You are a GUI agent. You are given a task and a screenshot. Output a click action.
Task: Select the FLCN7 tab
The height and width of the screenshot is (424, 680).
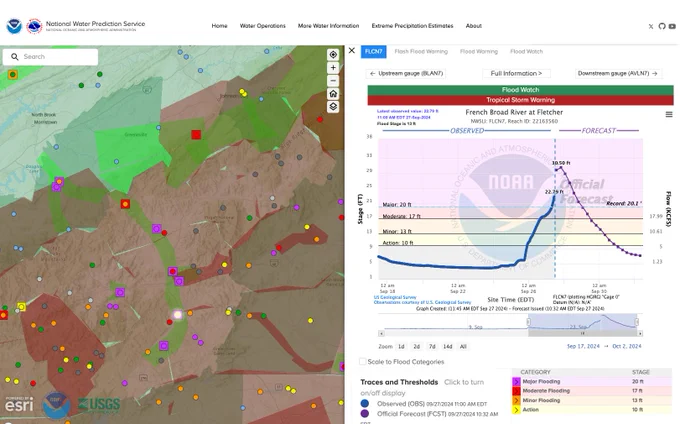coord(373,52)
